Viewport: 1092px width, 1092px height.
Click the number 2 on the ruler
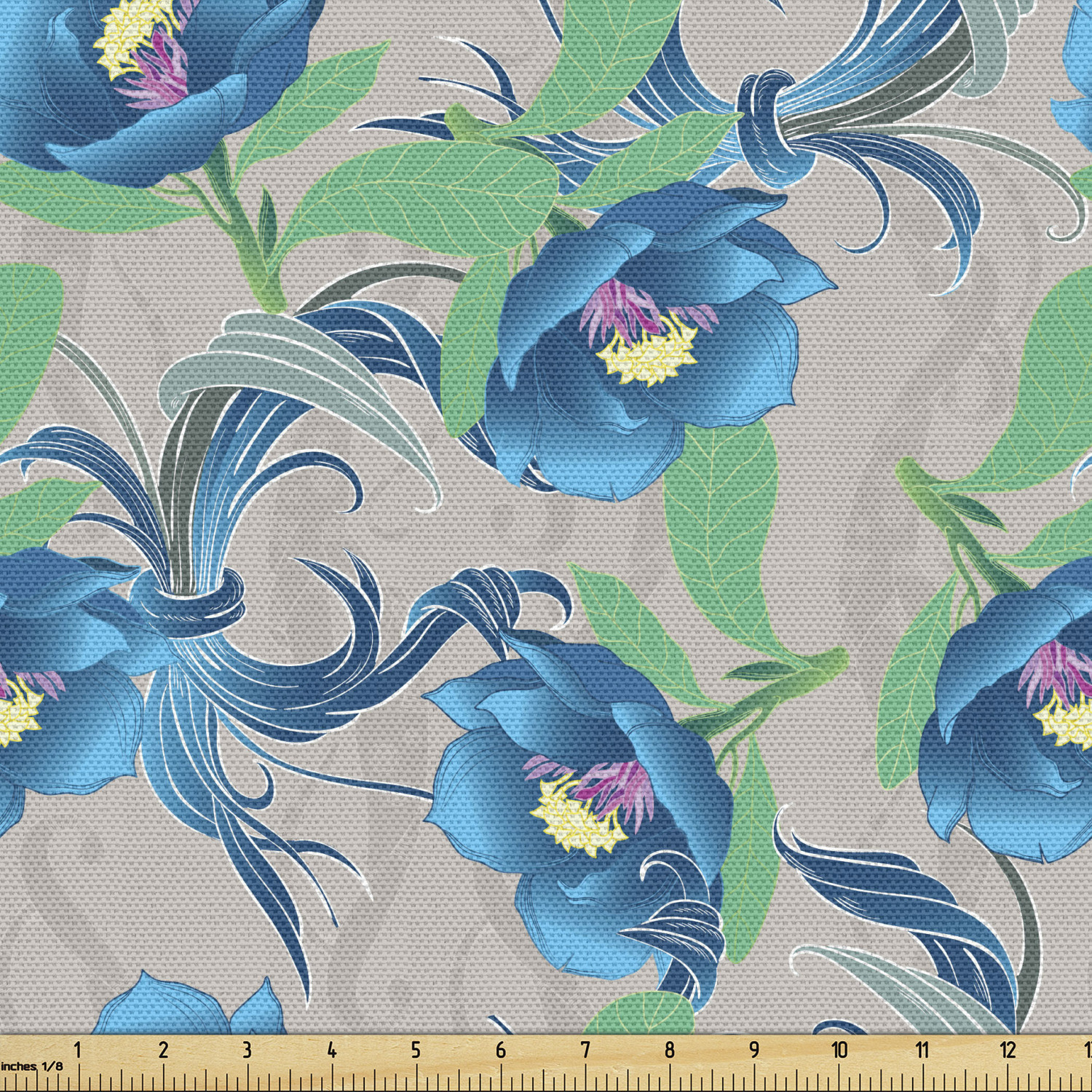coord(163,1050)
